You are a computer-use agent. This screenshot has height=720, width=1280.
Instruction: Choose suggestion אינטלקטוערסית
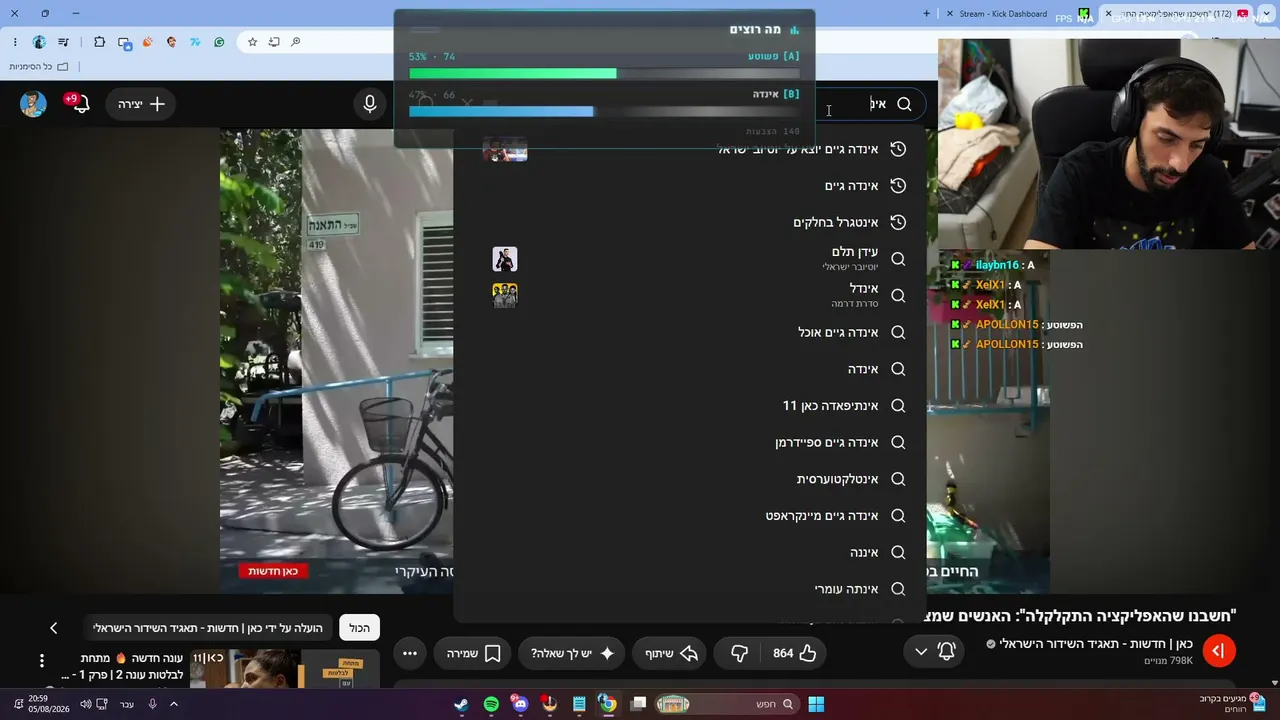pos(690,479)
